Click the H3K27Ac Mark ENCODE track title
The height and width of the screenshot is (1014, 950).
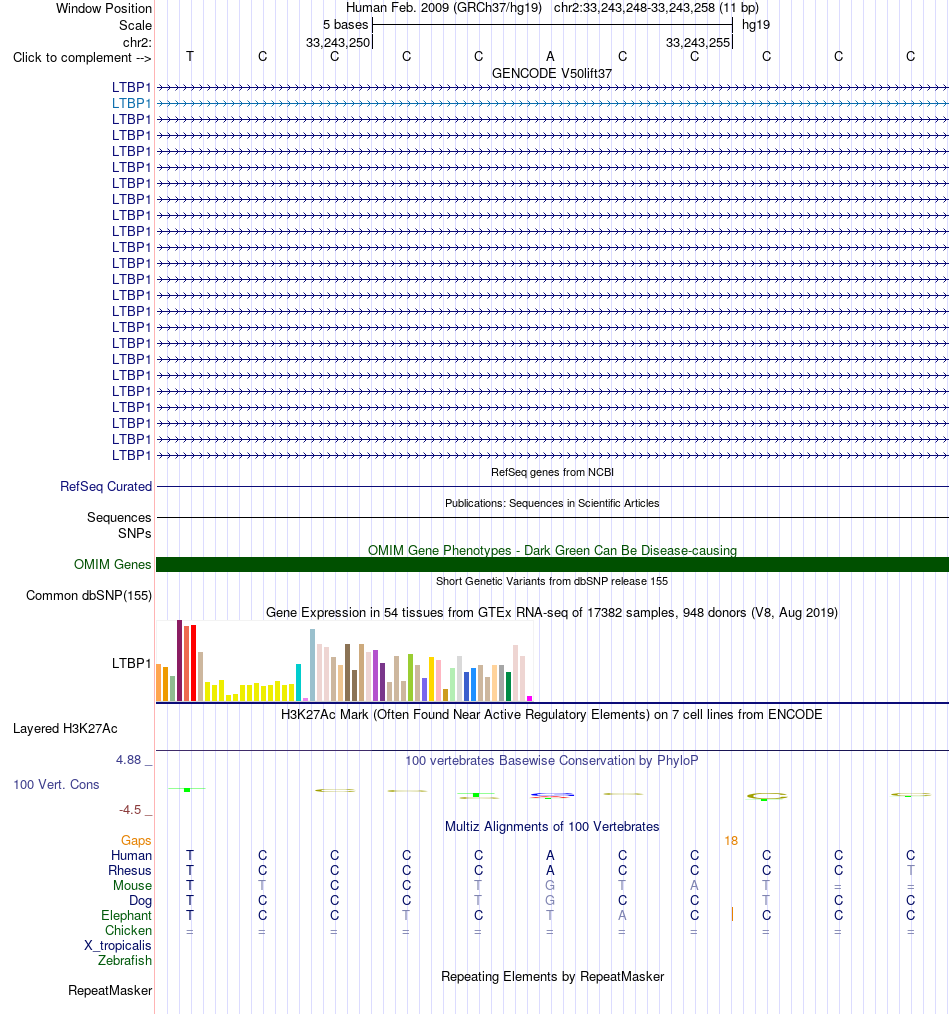pos(552,715)
